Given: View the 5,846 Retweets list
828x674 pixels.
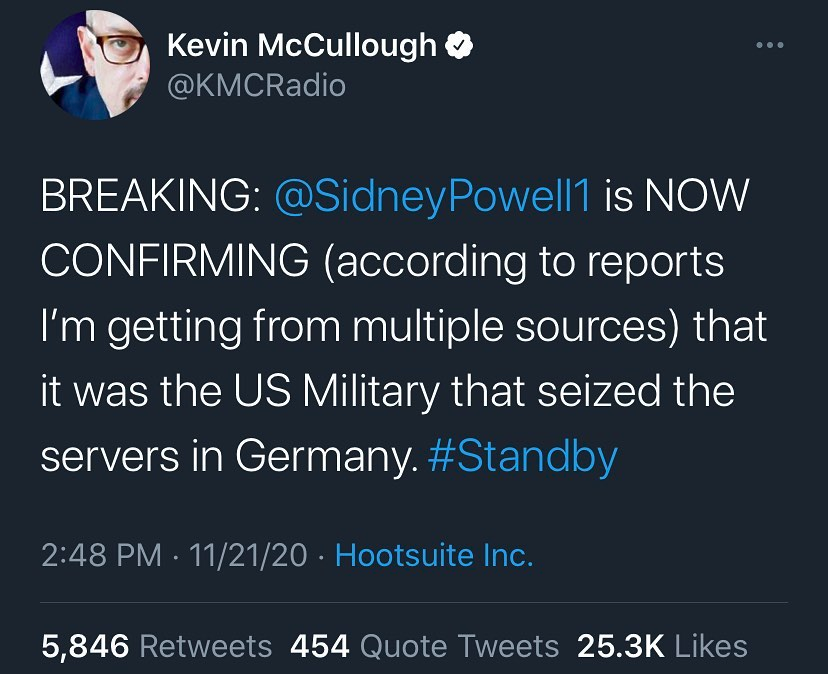Looking at the screenshot, I should 156,646.
